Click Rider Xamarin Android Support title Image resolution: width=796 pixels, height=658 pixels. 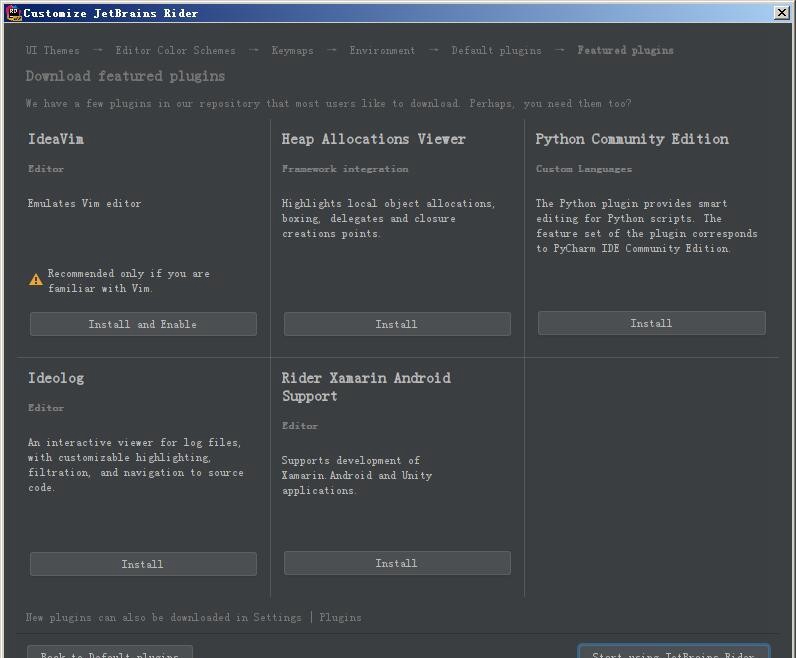pyautogui.click(x=366, y=387)
